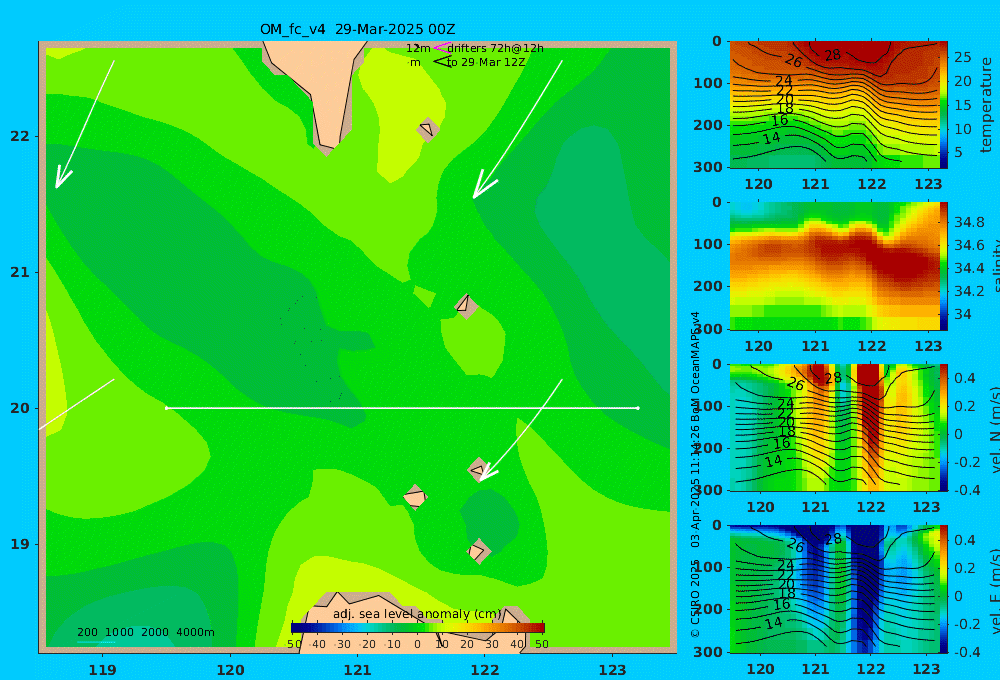This screenshot has height=680, width=1000.
Task: Click the 'adj. sea level anomaly (cm)' label
Action: pyautogui.click(x=417, y=614)
